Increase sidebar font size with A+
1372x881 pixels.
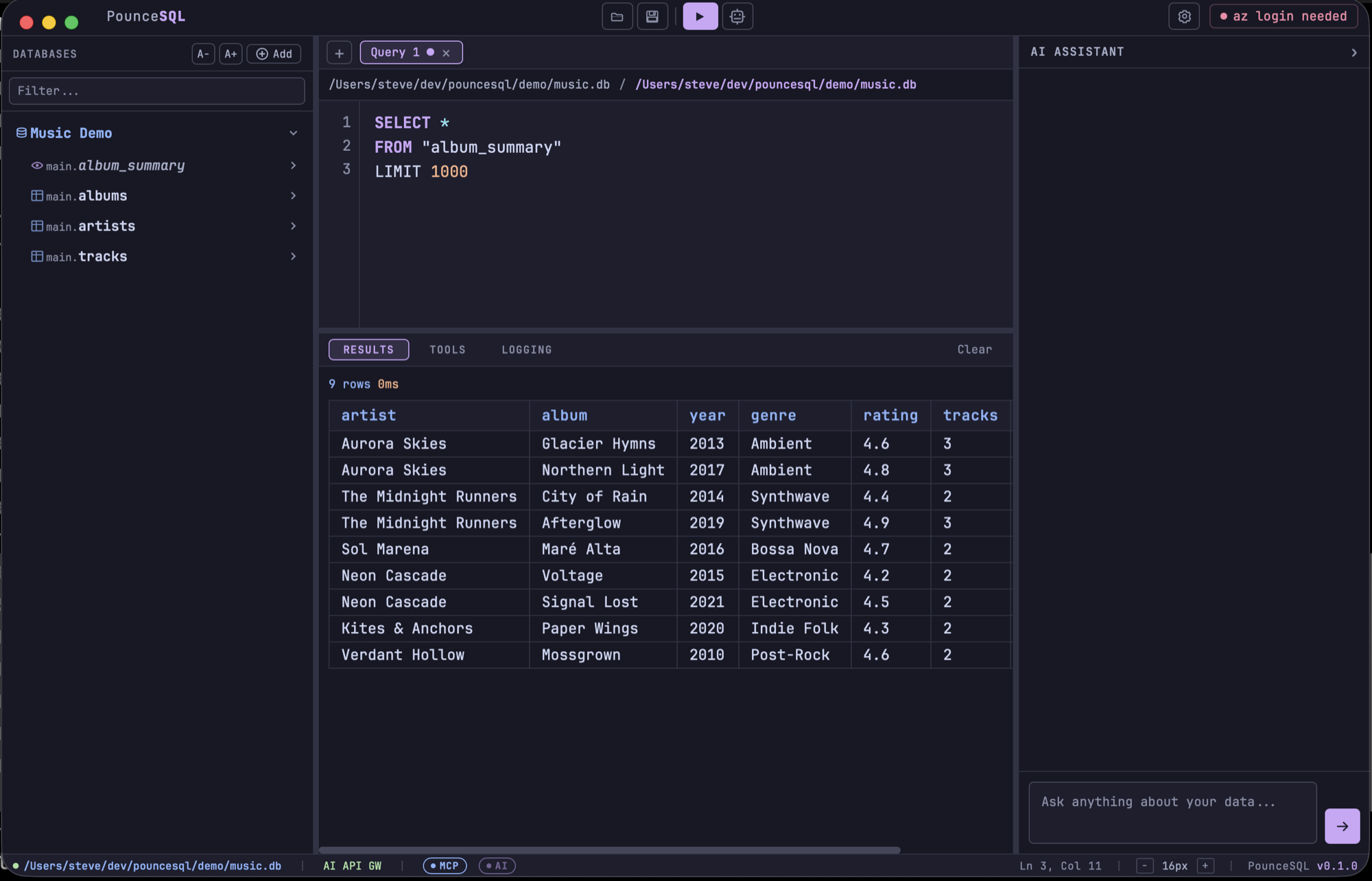230,54
